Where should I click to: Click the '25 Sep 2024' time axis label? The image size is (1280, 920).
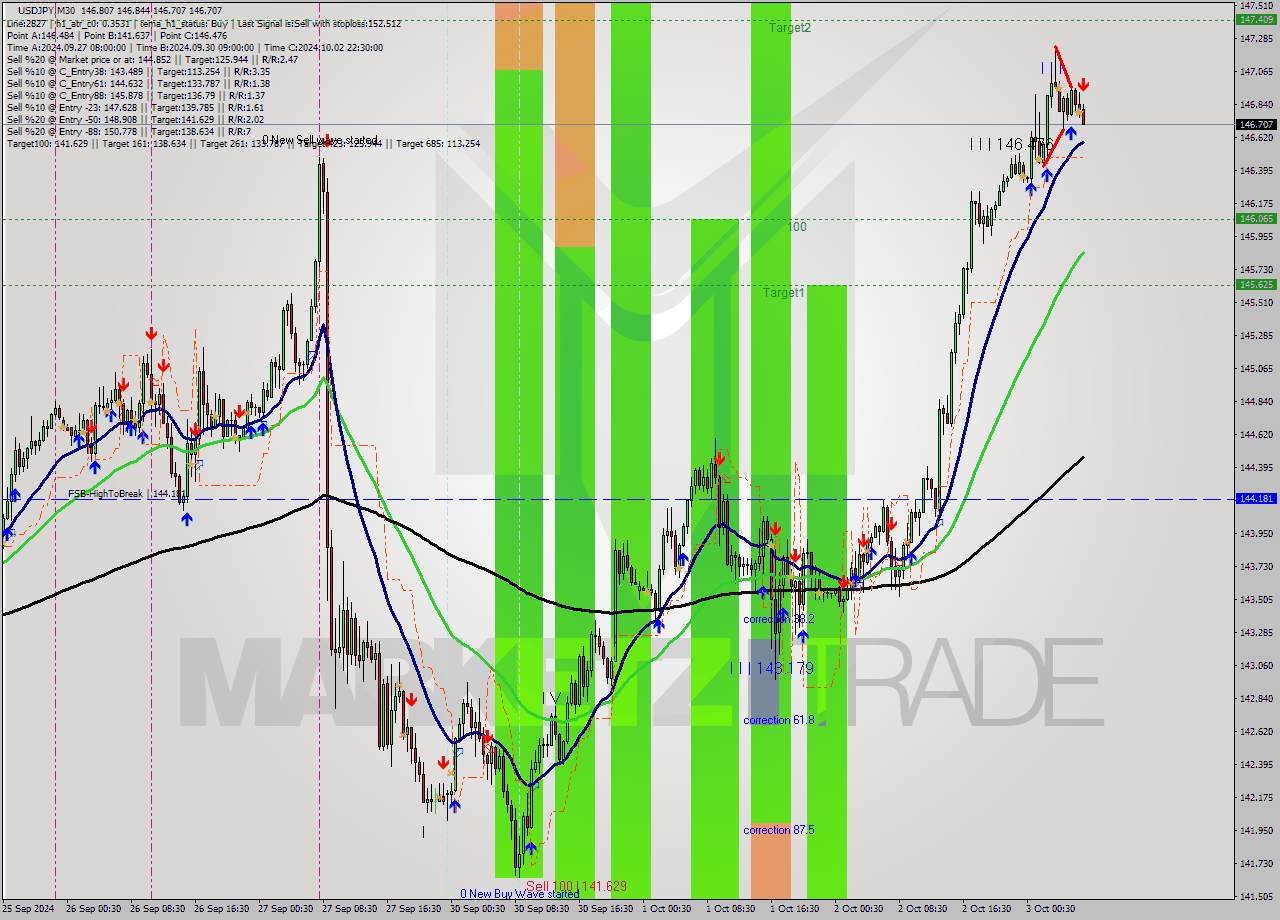click(27, 909)
